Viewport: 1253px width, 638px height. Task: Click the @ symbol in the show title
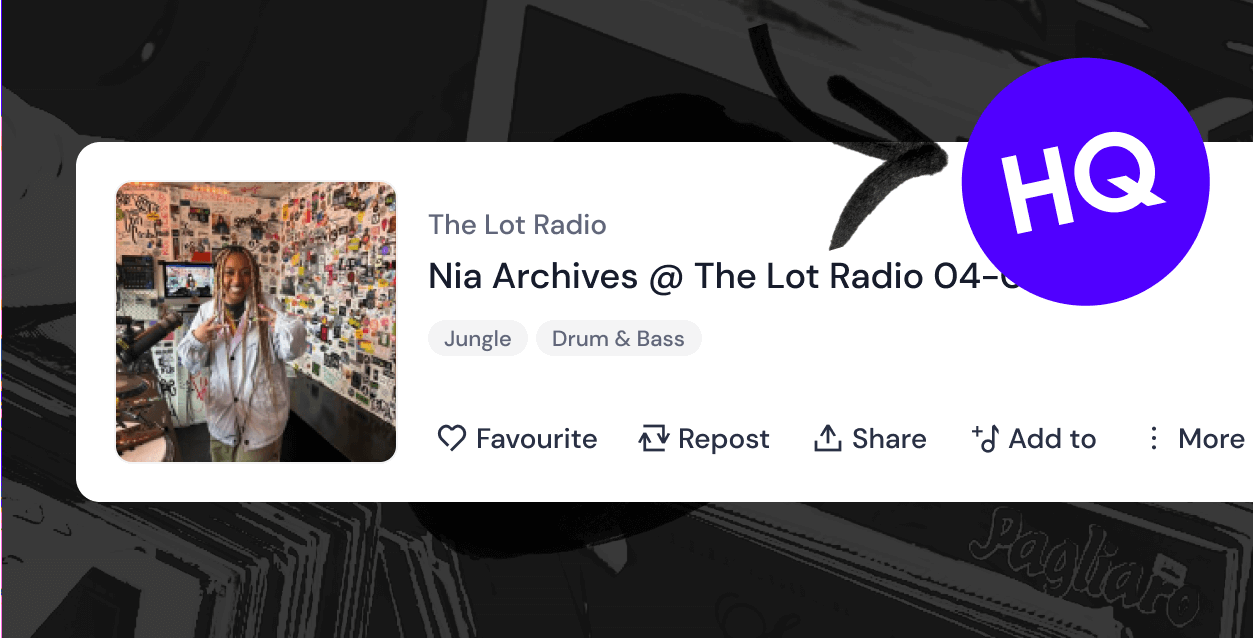(x=666, y=277)
